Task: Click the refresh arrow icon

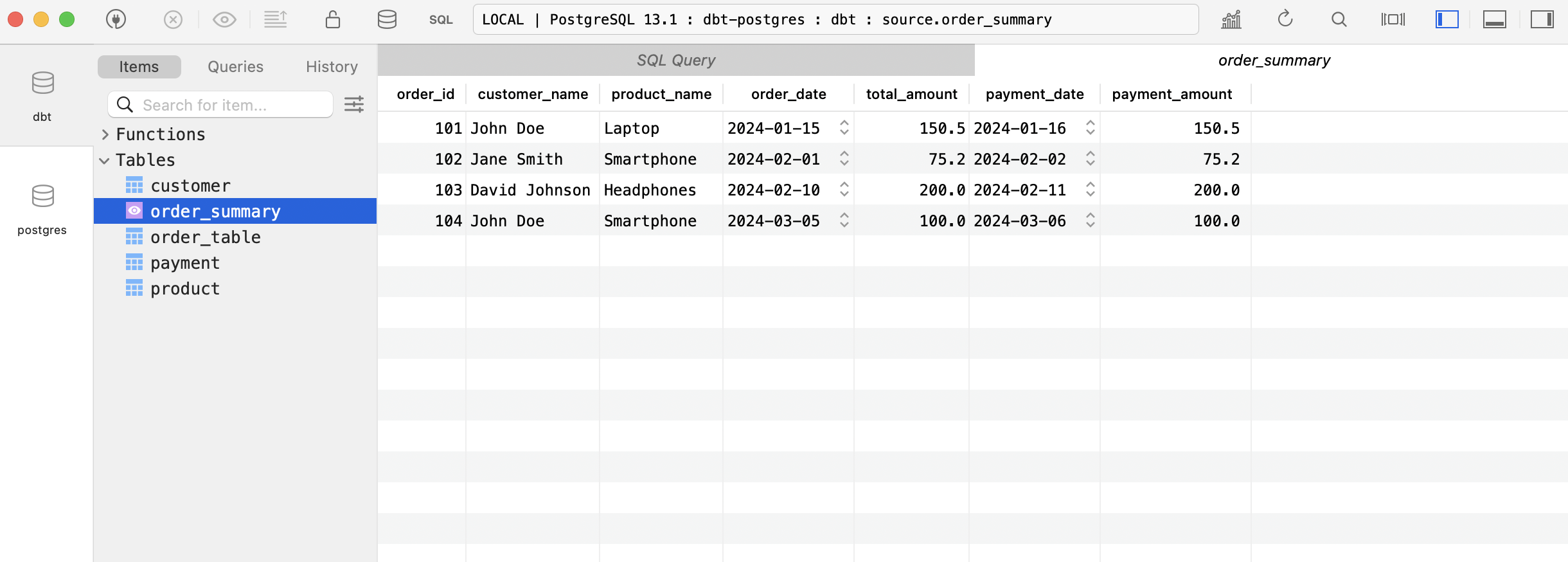Action: [x=1285, y=19]
